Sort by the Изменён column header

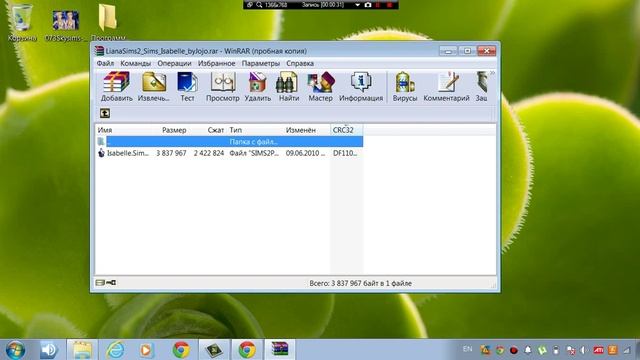[x=301, y=130]
